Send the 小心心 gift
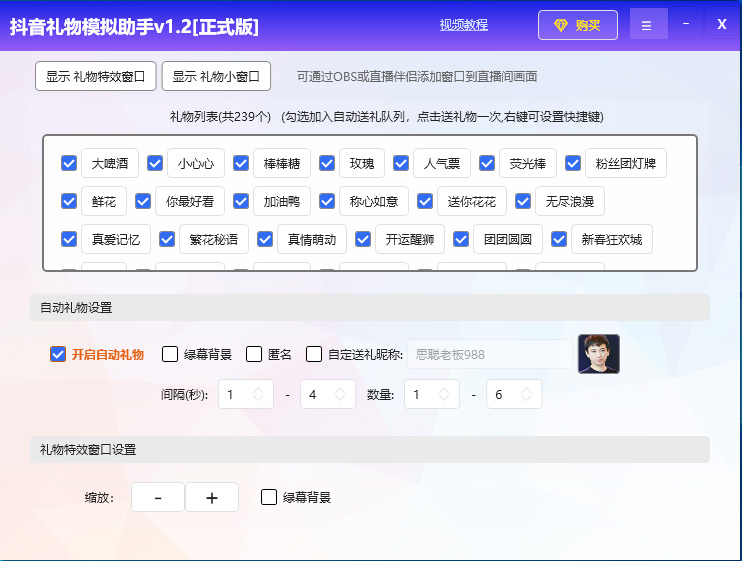The width and height of the screenshot is (742, 561). (196, 163)
